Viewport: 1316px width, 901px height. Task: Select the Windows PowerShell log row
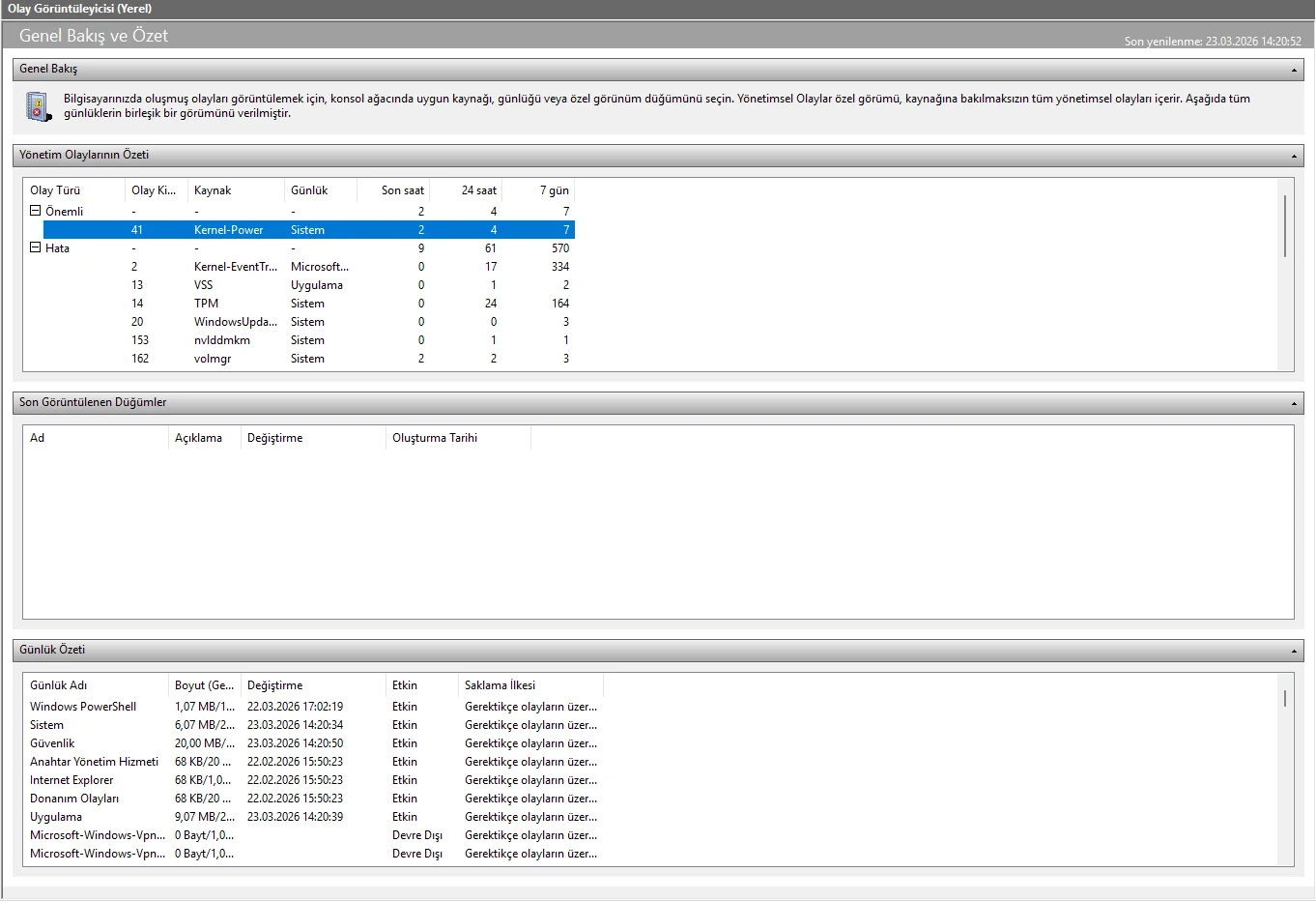(x=314, y=707)
